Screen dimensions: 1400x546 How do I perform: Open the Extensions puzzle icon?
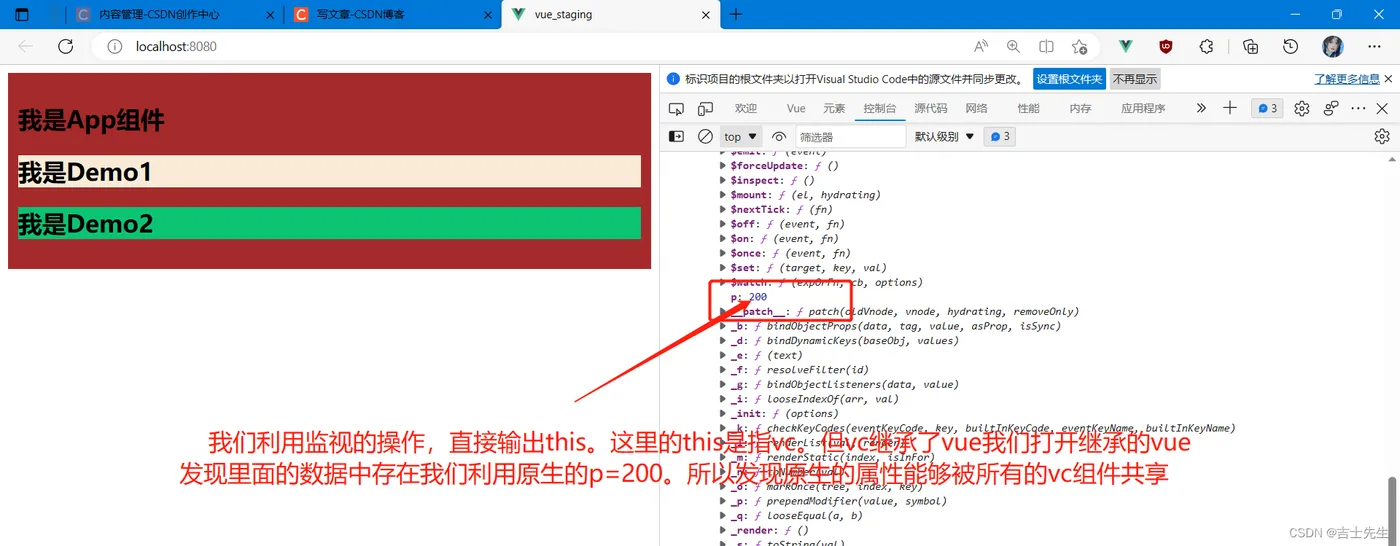tap(1206, 46)
